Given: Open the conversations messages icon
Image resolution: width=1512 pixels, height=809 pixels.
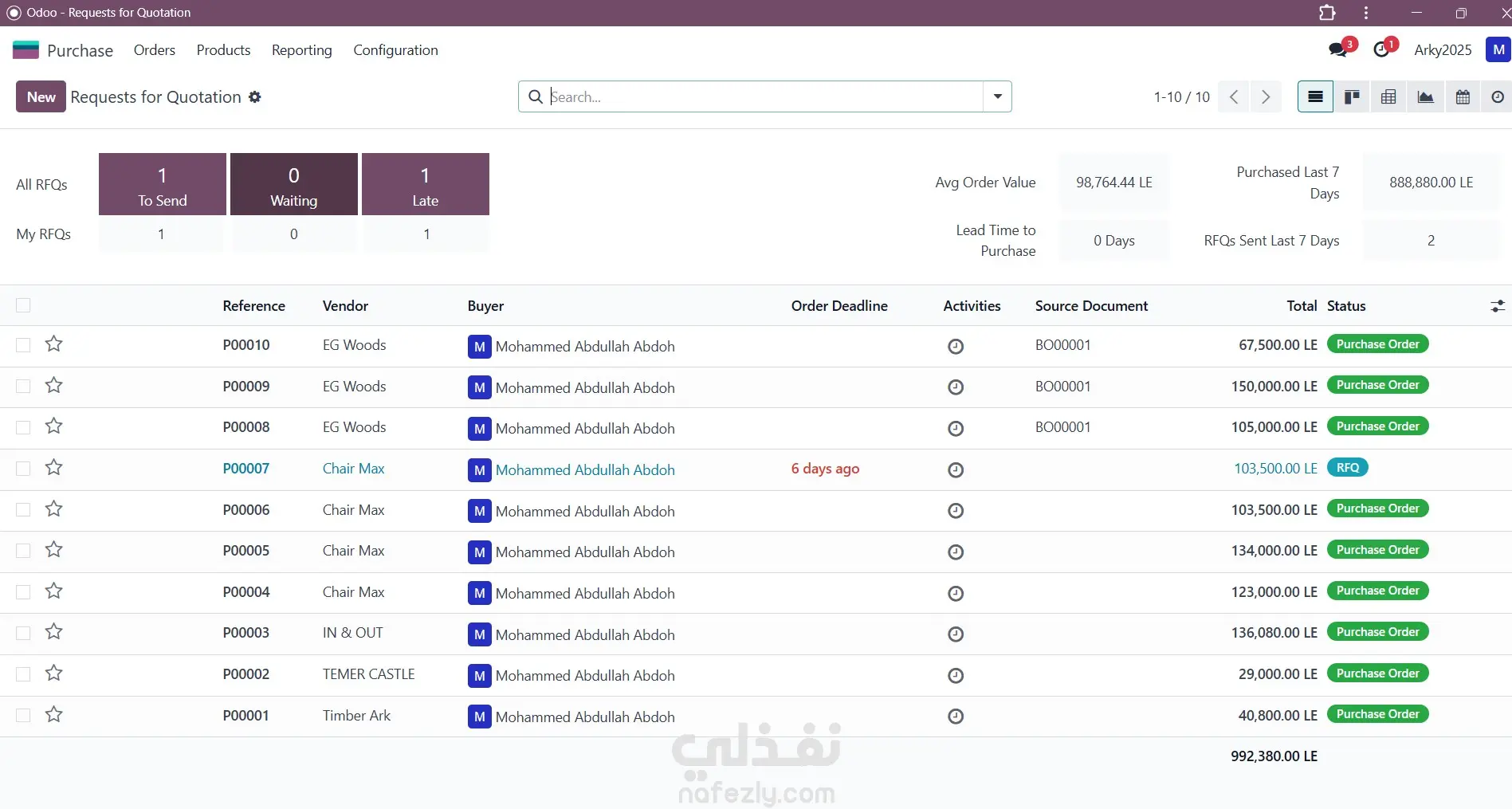Looking at the screenshot, I should click(1338, 50).
